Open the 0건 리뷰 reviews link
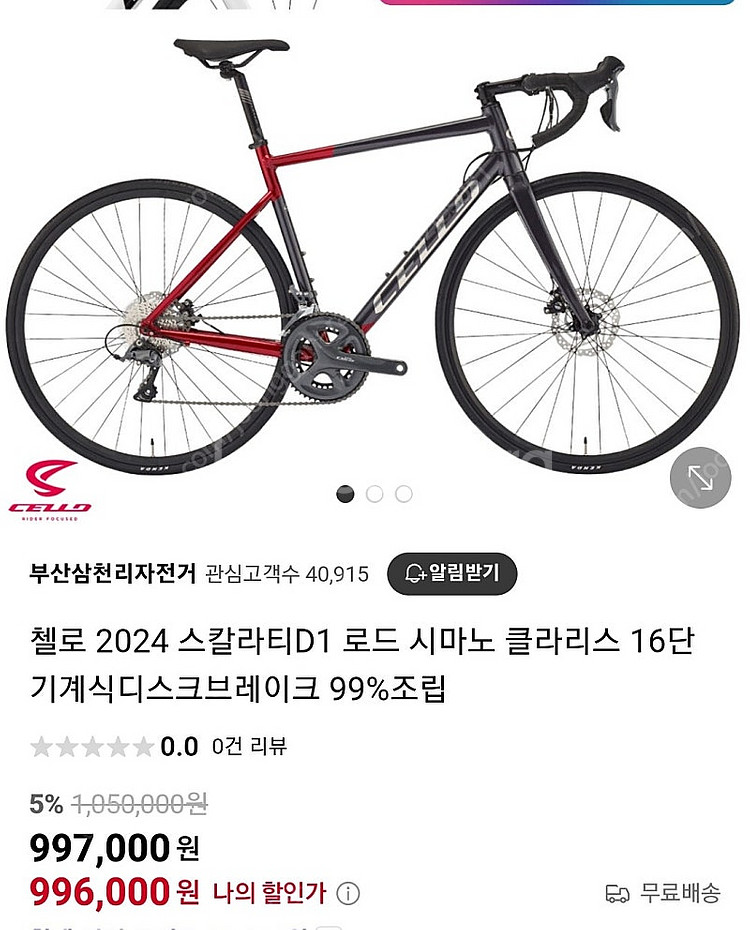Viewport: 750px width, 930px height. coord(249,746)
